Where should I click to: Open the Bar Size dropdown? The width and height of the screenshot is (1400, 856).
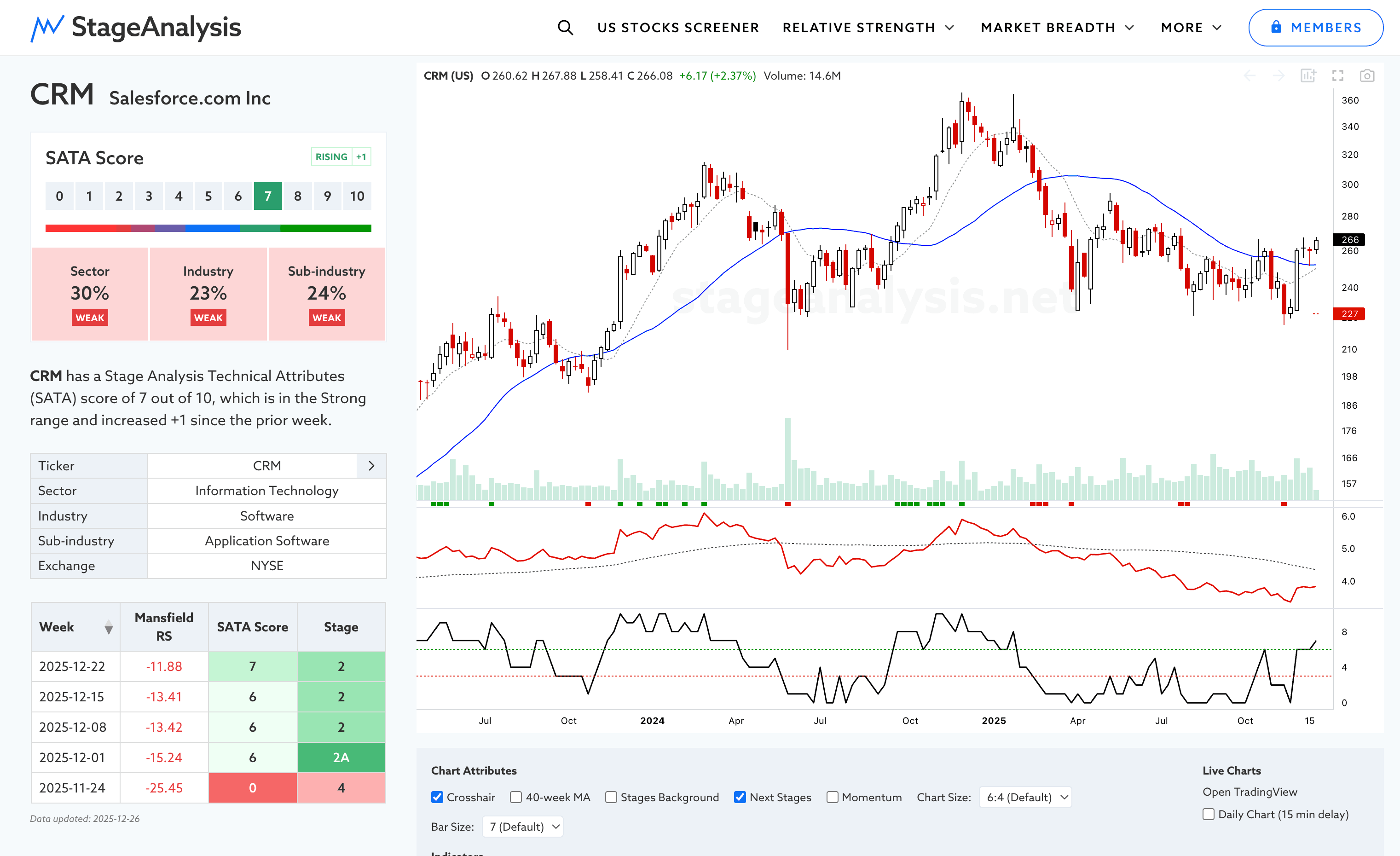[x=523, y=827]
